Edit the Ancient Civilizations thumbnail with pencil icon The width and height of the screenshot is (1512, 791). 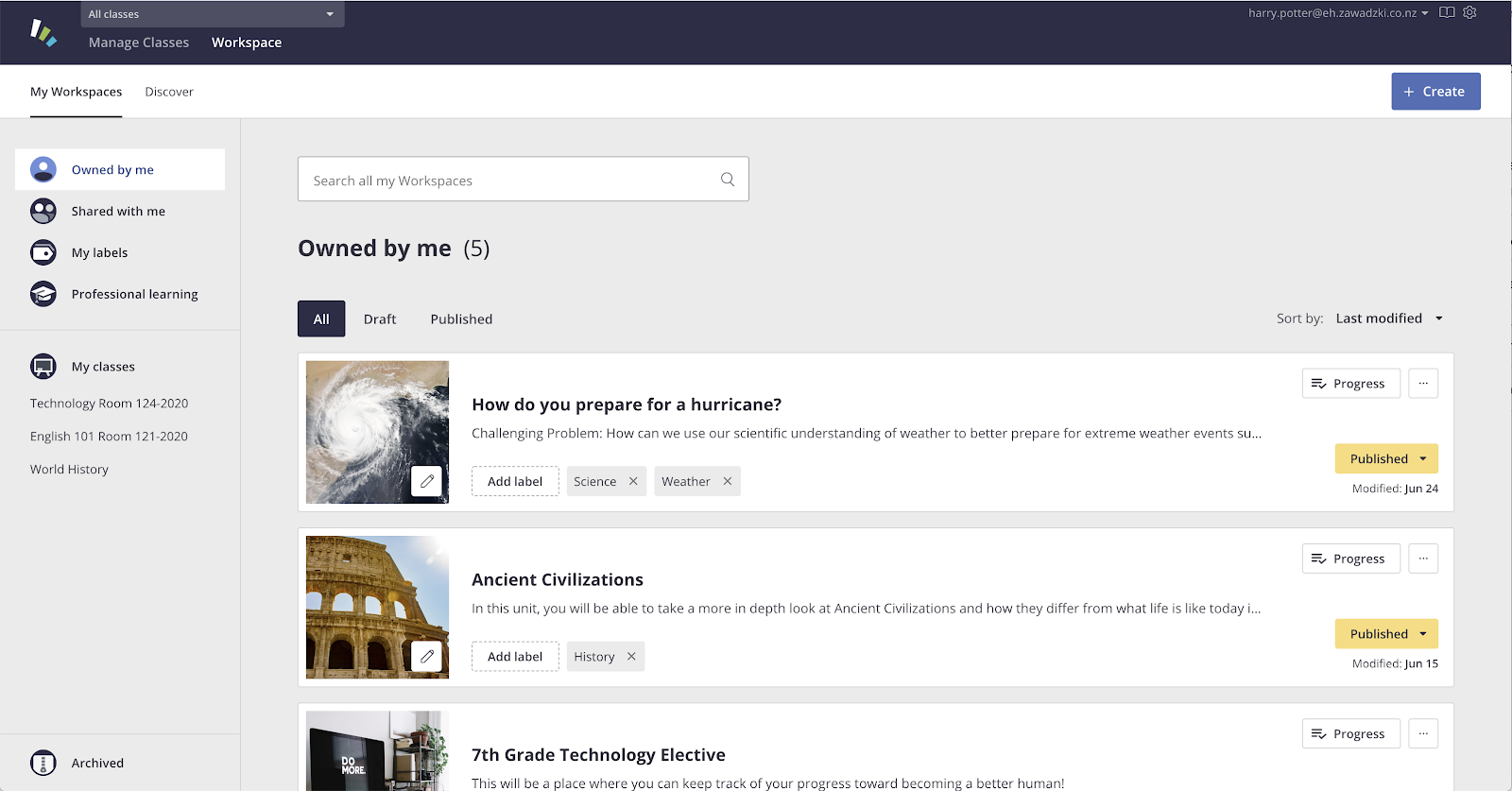[427, 656]
